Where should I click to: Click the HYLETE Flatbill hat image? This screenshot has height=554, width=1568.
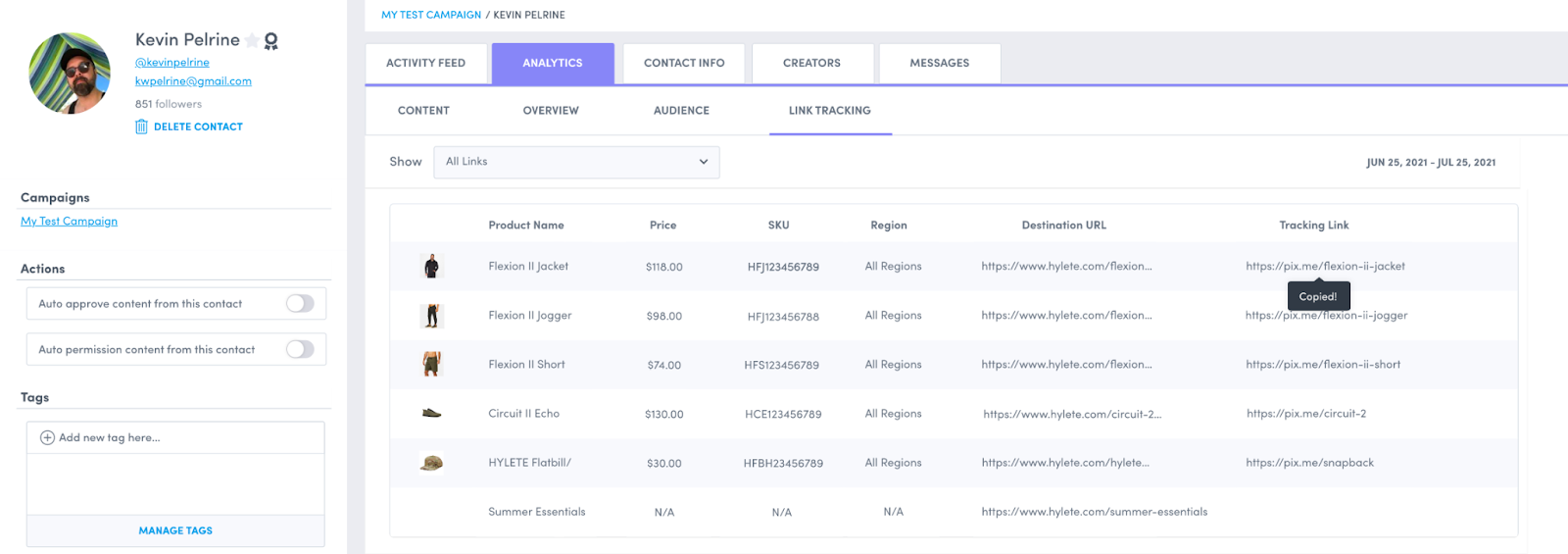tap(431, 463)
